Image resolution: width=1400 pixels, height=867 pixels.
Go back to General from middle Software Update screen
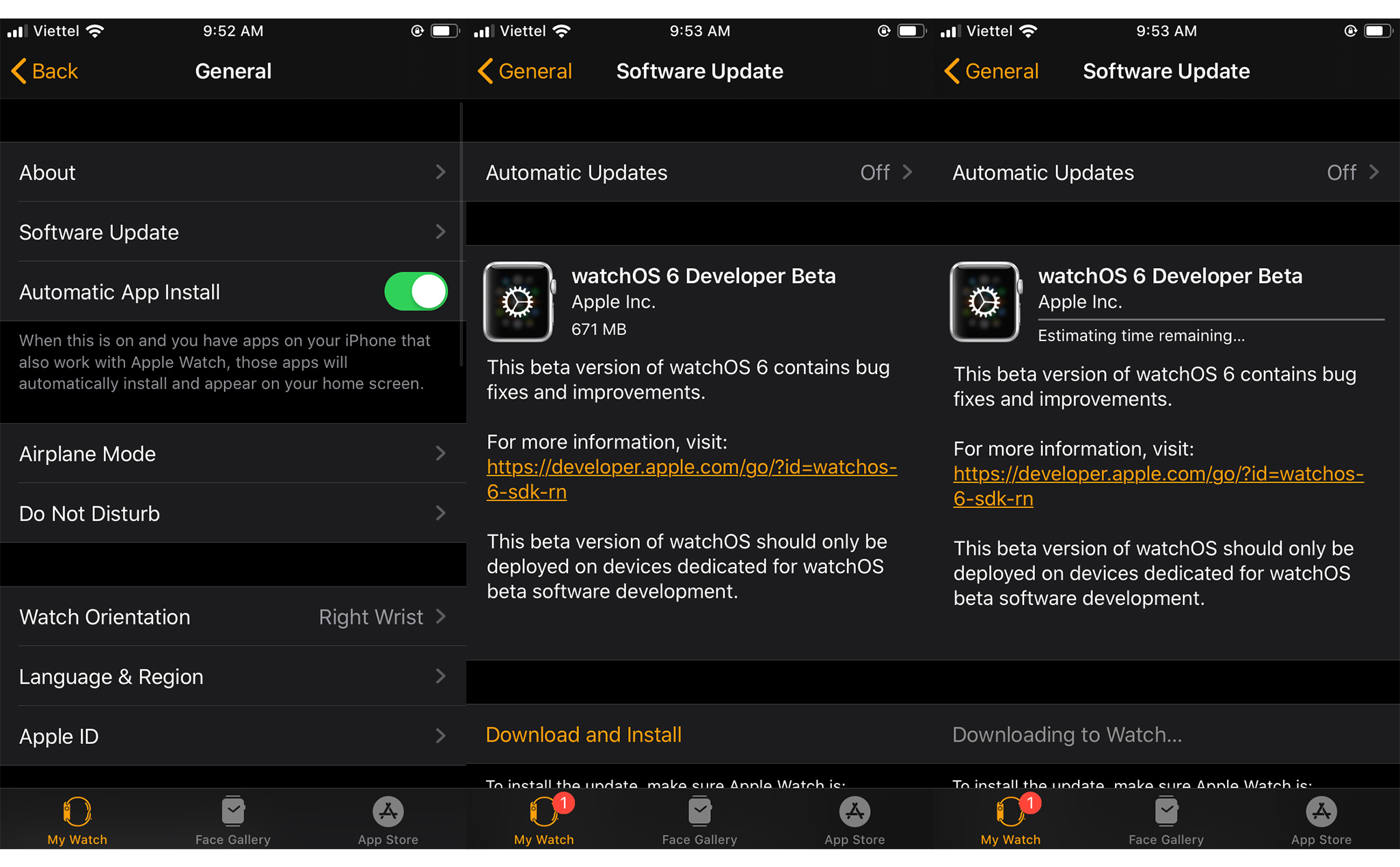coord(525,71)
